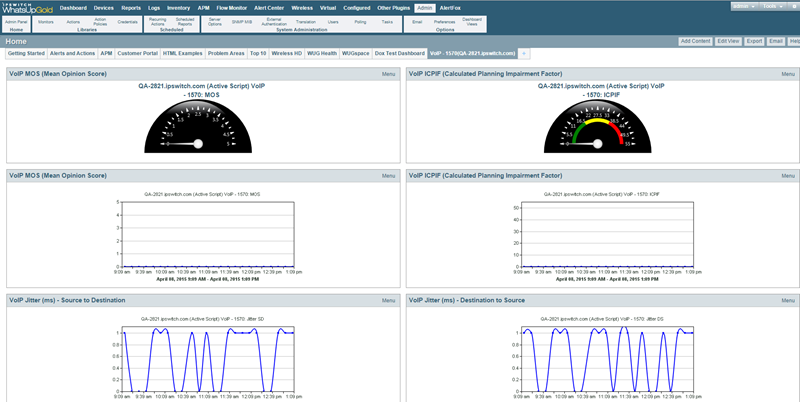Click the Email button in Home bar

(776, 41)
